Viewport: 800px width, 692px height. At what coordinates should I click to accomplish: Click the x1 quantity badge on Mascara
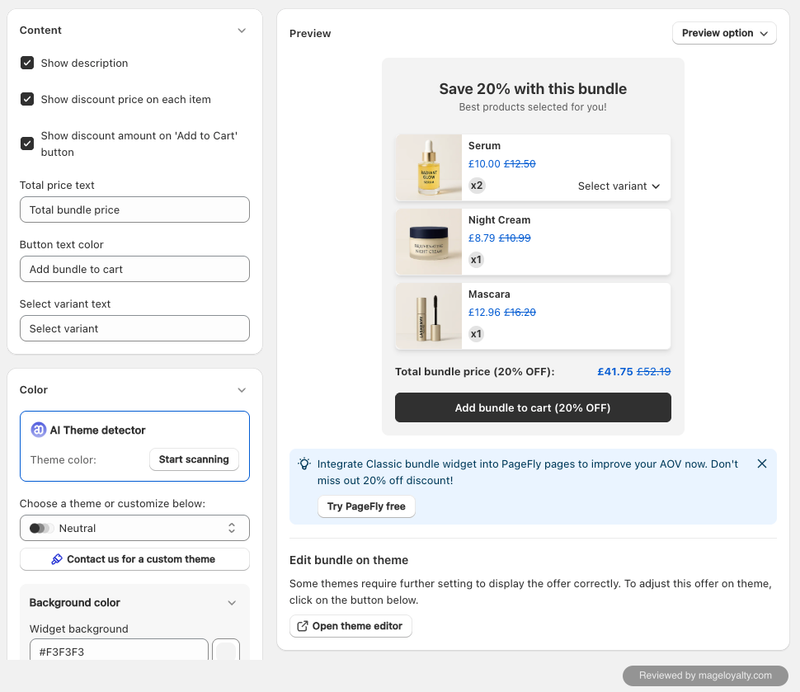coord(476,334)
